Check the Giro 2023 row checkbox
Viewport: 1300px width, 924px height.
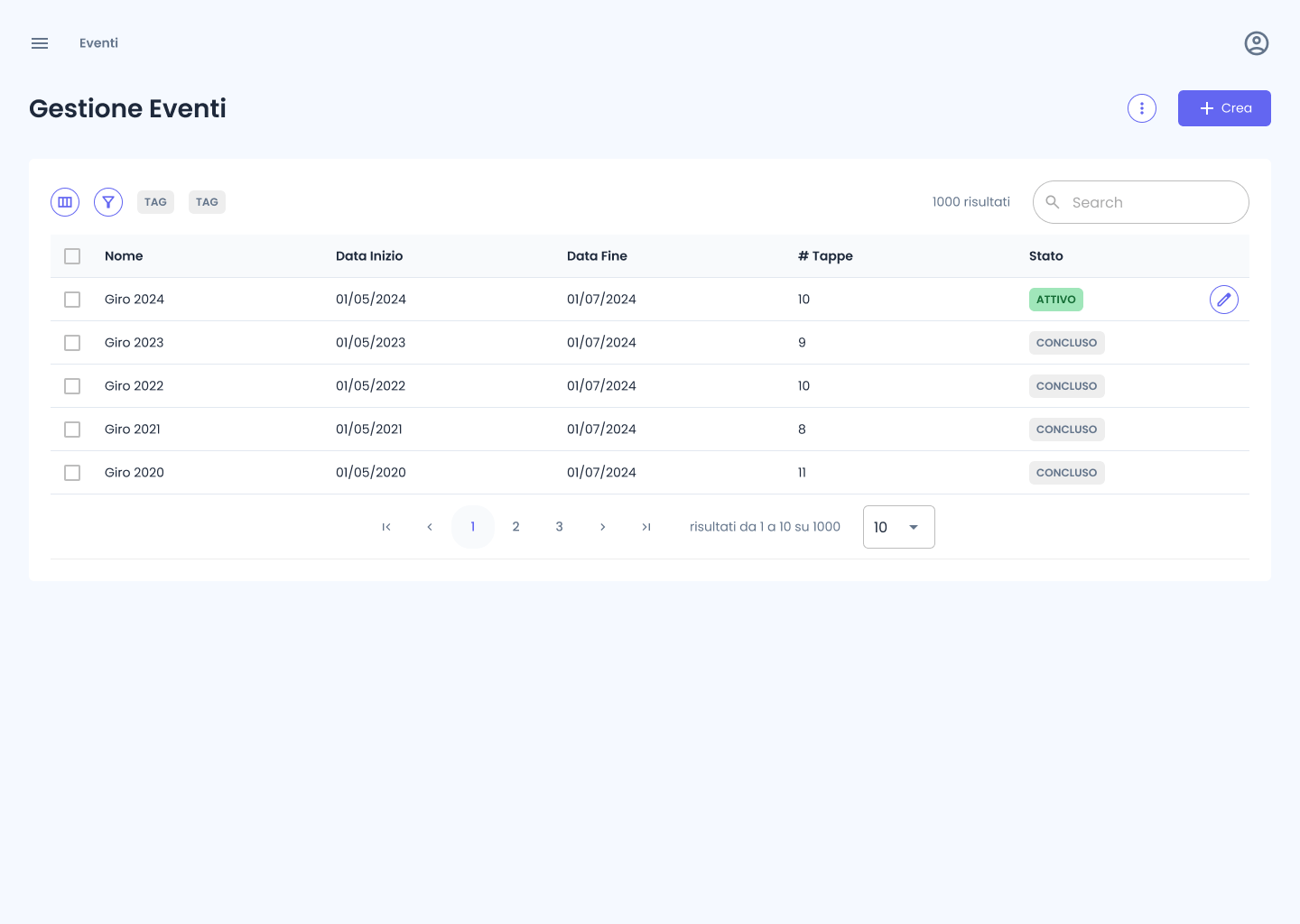click(x=72, y=343)
